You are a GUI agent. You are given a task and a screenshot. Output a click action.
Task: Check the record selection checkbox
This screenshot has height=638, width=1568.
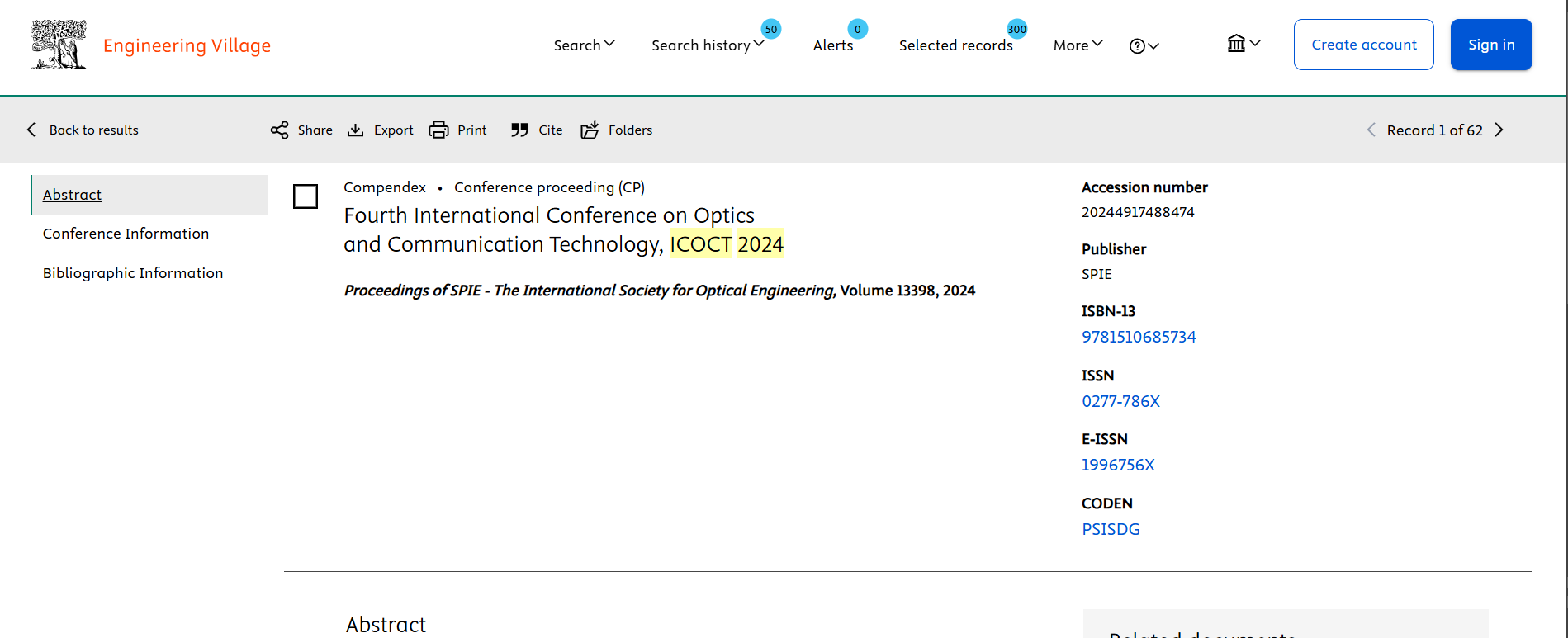pyautogui.click(x=306, y=196)
